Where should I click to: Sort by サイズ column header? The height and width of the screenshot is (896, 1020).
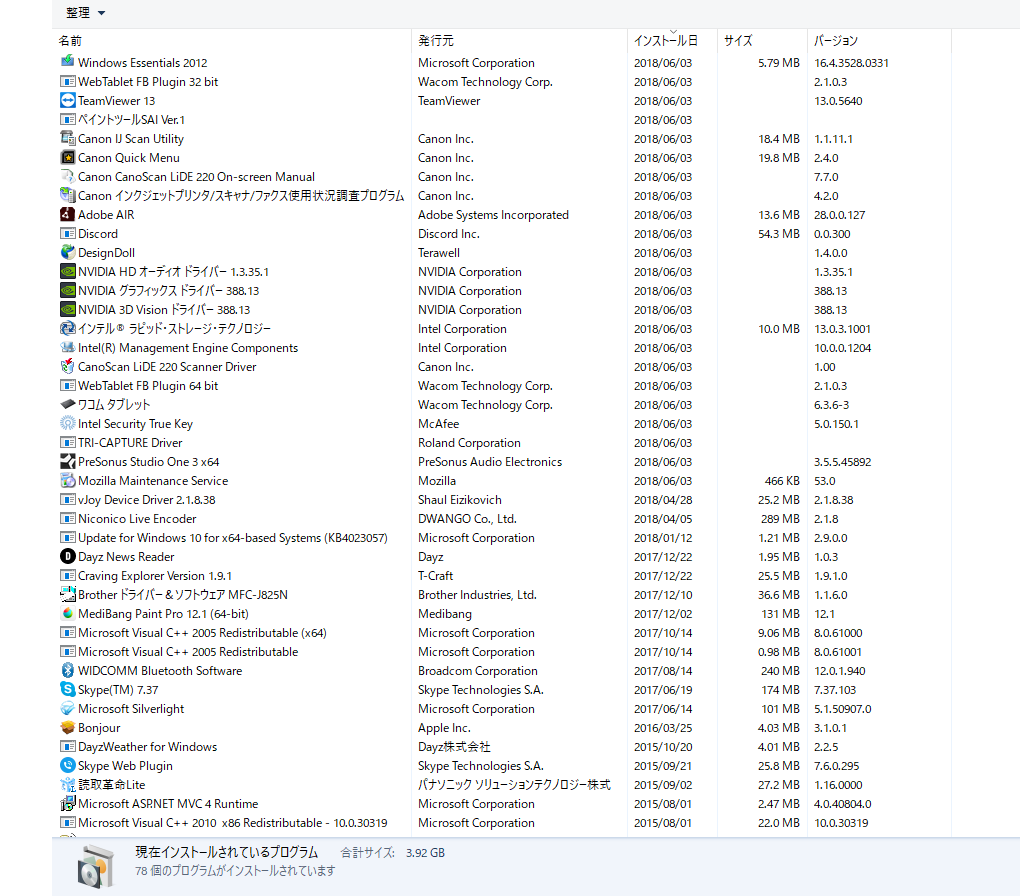coord(738,40)
